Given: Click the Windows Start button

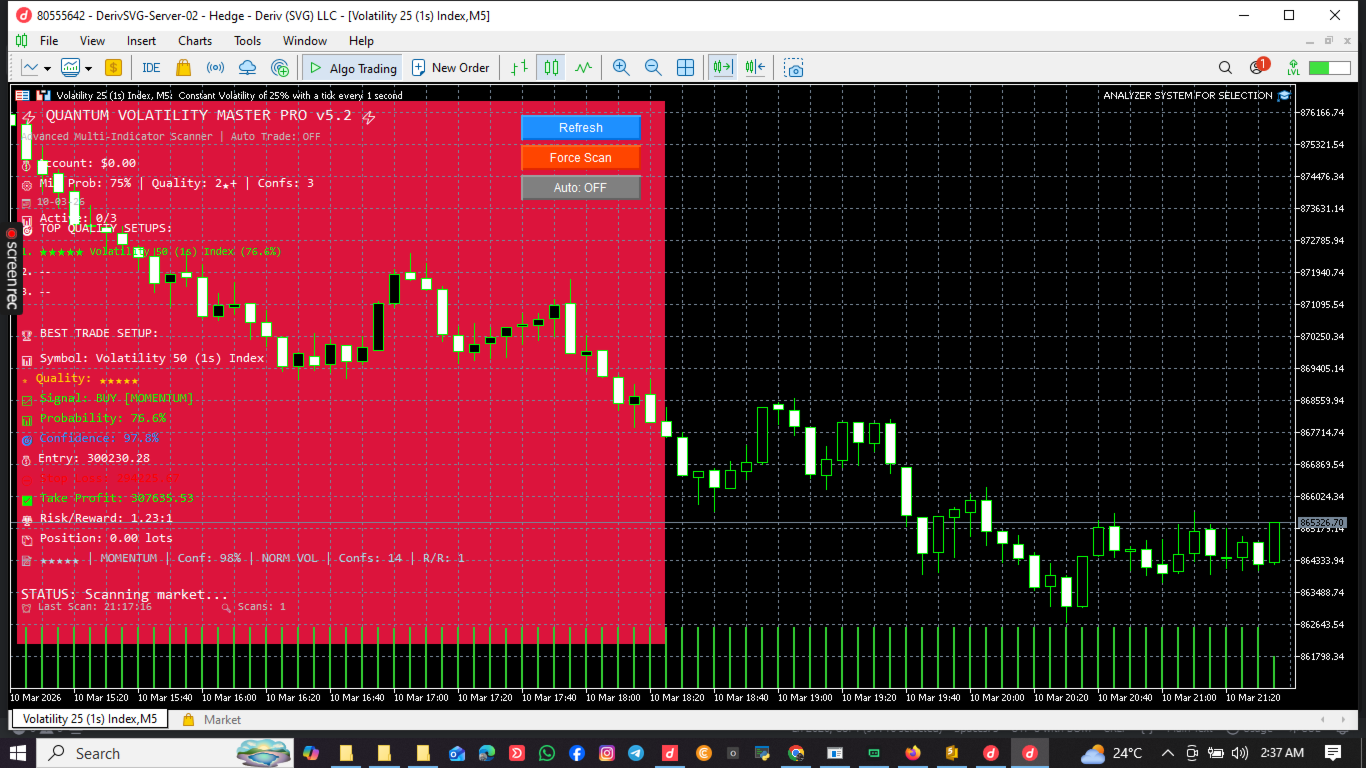Looking at the screenshot, I should pos(18,753).
